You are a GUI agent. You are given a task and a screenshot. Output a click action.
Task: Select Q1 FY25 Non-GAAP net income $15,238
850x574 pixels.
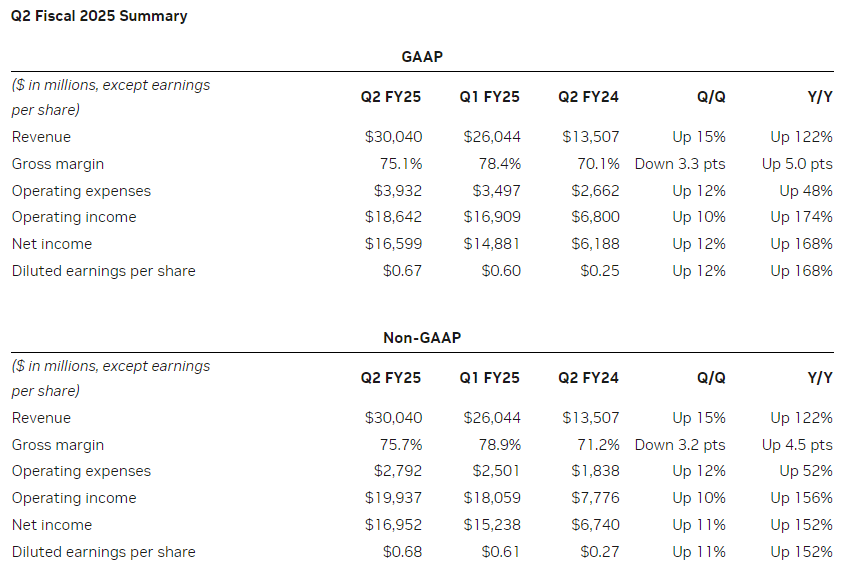tap(491, 525)
